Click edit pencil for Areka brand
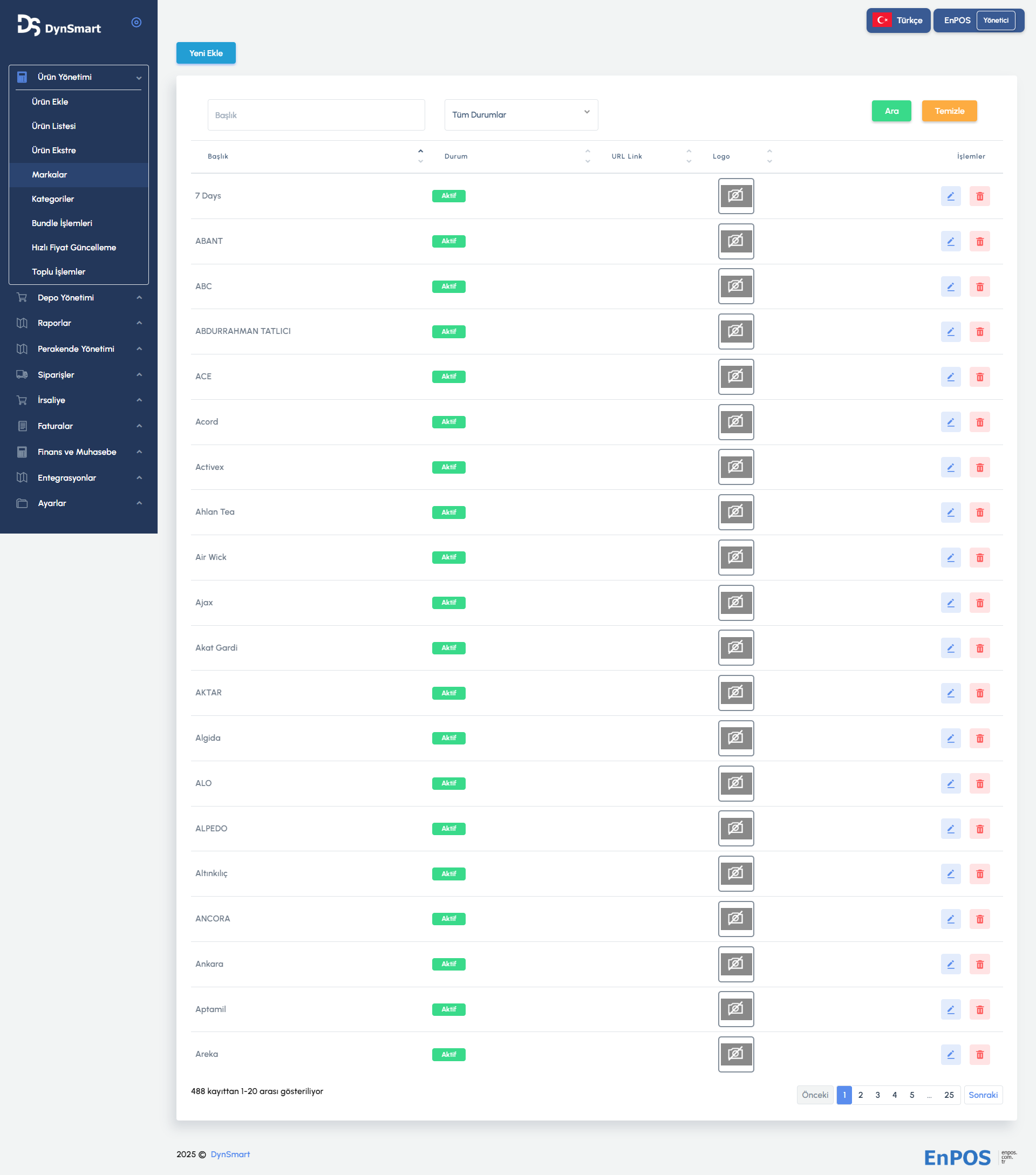Viewport: 1036px width, 1175px height. [x=950, y=1054]
